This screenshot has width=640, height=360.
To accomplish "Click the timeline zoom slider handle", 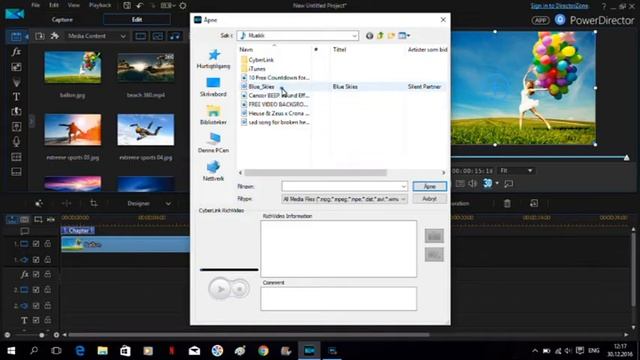I will (41, 335).
